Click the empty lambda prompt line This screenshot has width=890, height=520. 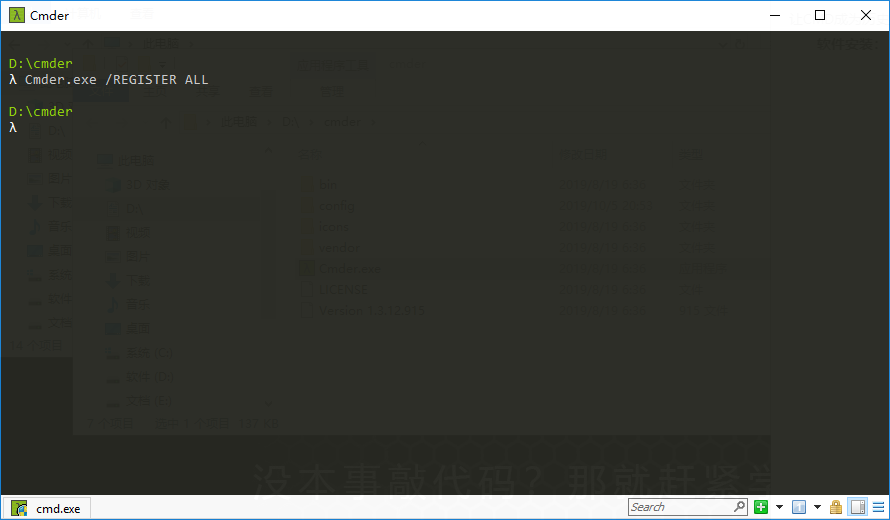(13, 128)
